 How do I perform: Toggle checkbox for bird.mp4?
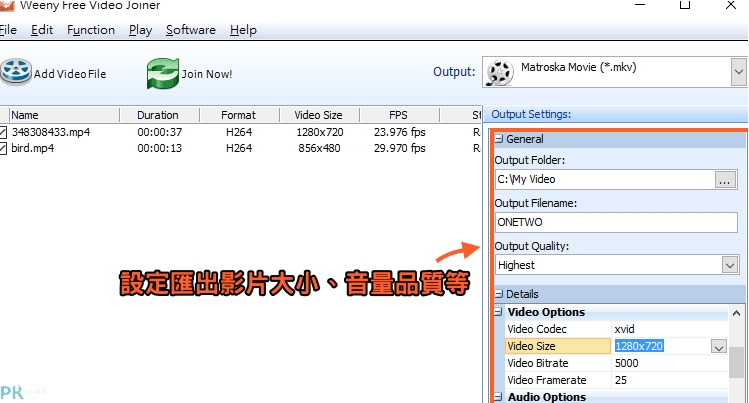click(3, 148)
